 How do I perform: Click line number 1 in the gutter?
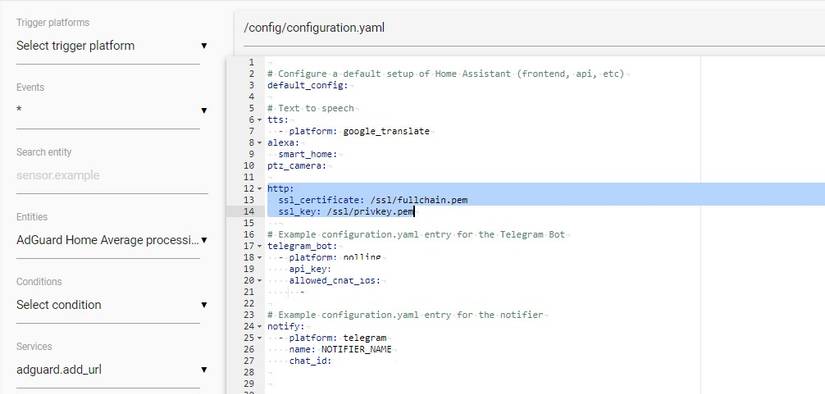click(251, 62)
